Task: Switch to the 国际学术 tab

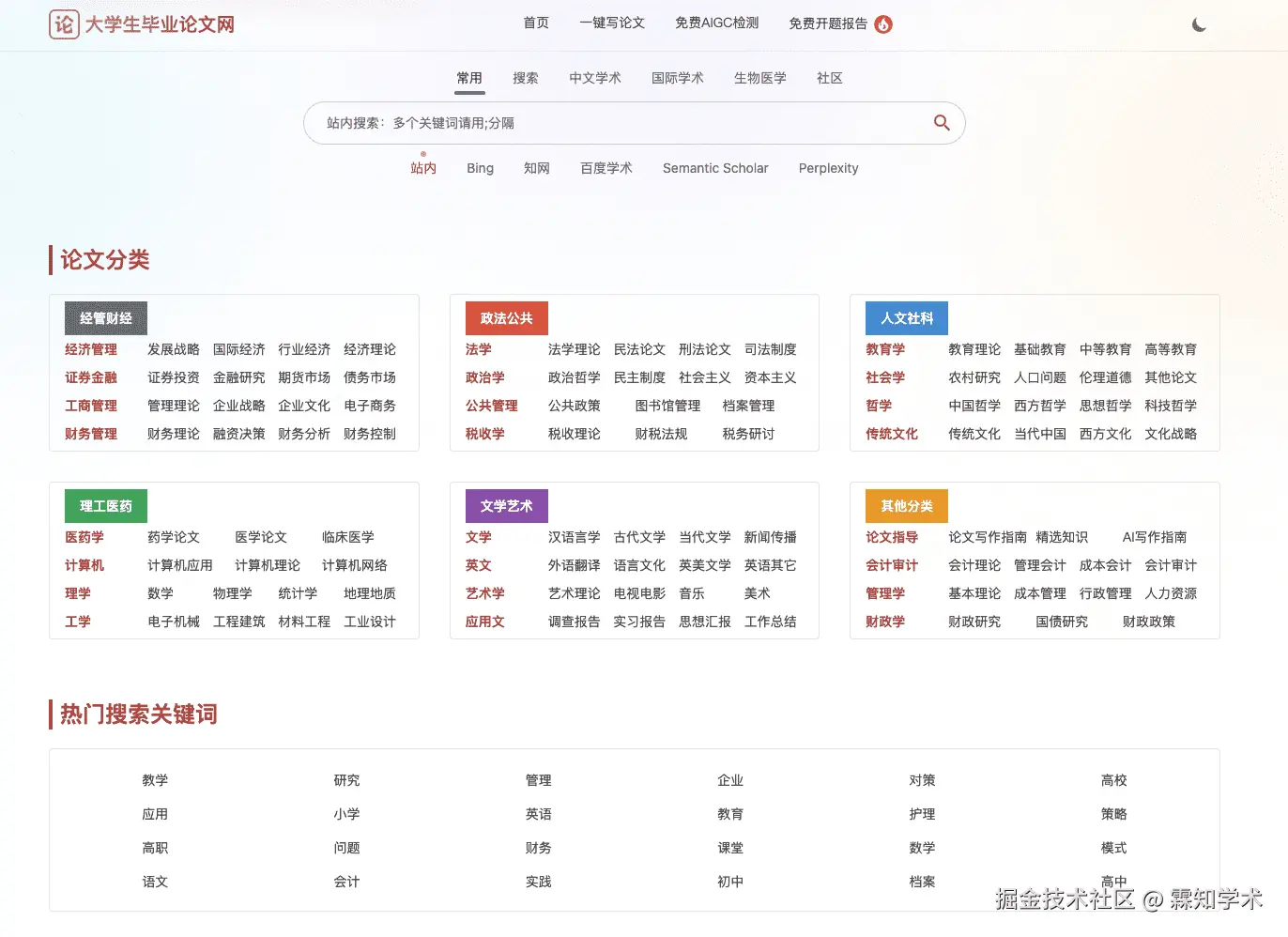Action: point(678,78)
